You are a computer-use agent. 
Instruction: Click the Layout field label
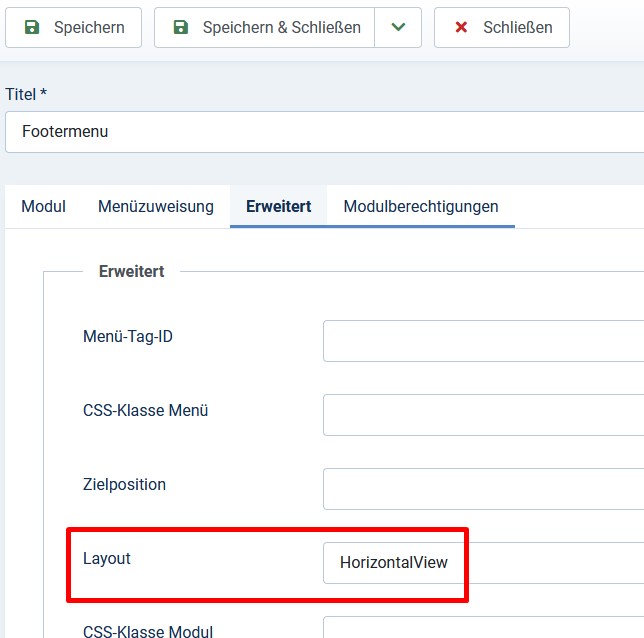[107, 559]
